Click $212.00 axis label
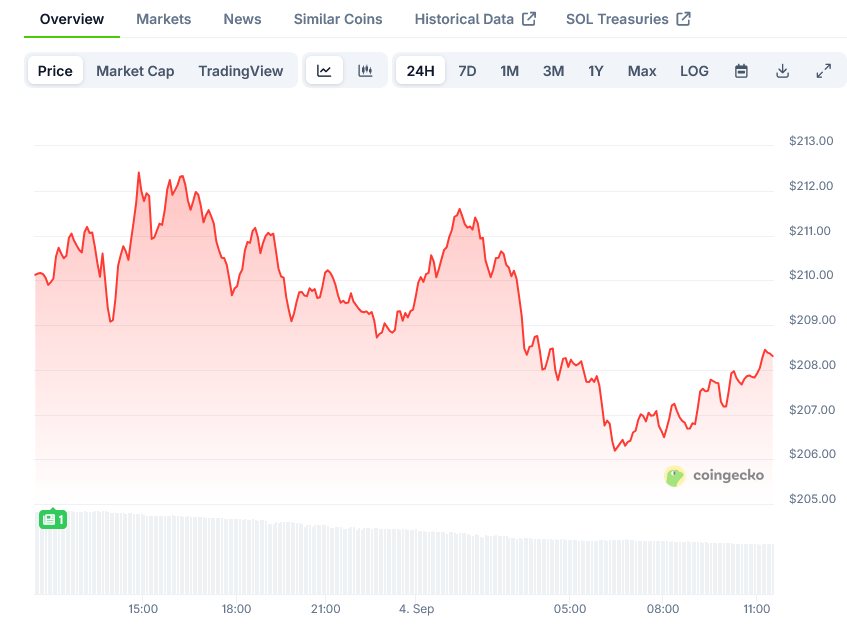The width and height of the screenshot is (847, 634). (x=811, y=186)
